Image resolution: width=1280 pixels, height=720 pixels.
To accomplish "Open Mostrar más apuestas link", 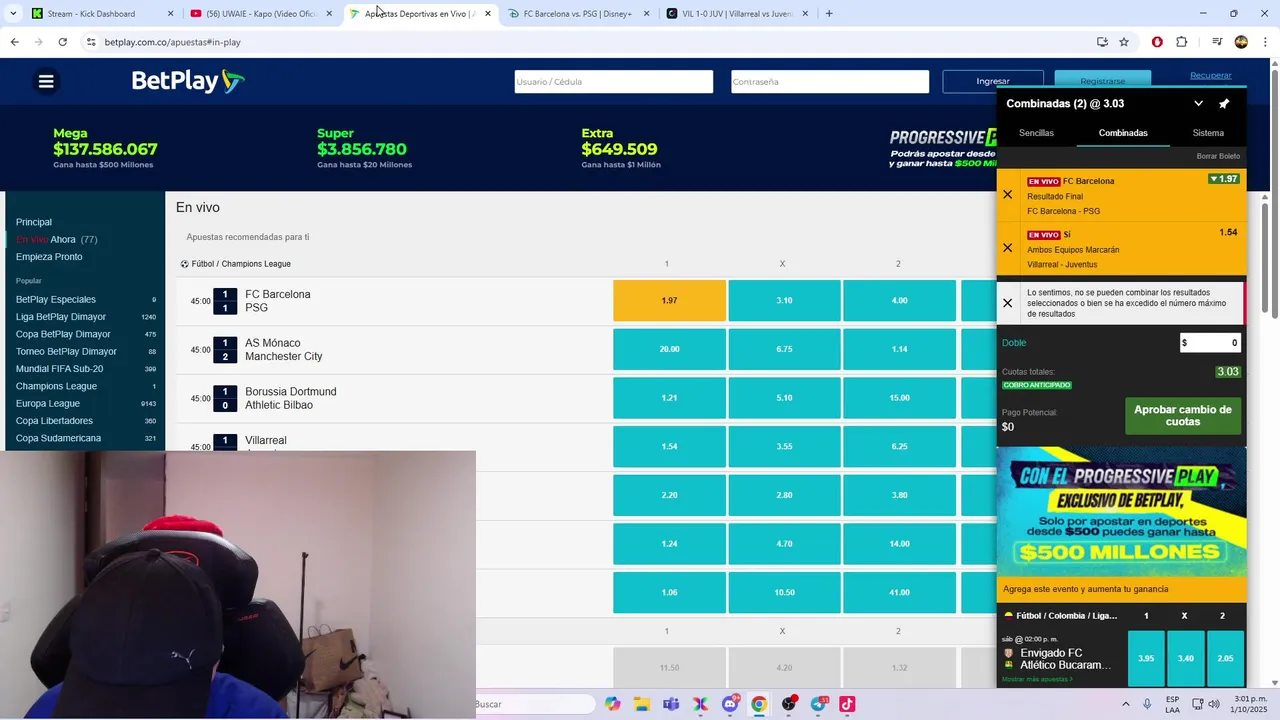I will [1037, 679].
